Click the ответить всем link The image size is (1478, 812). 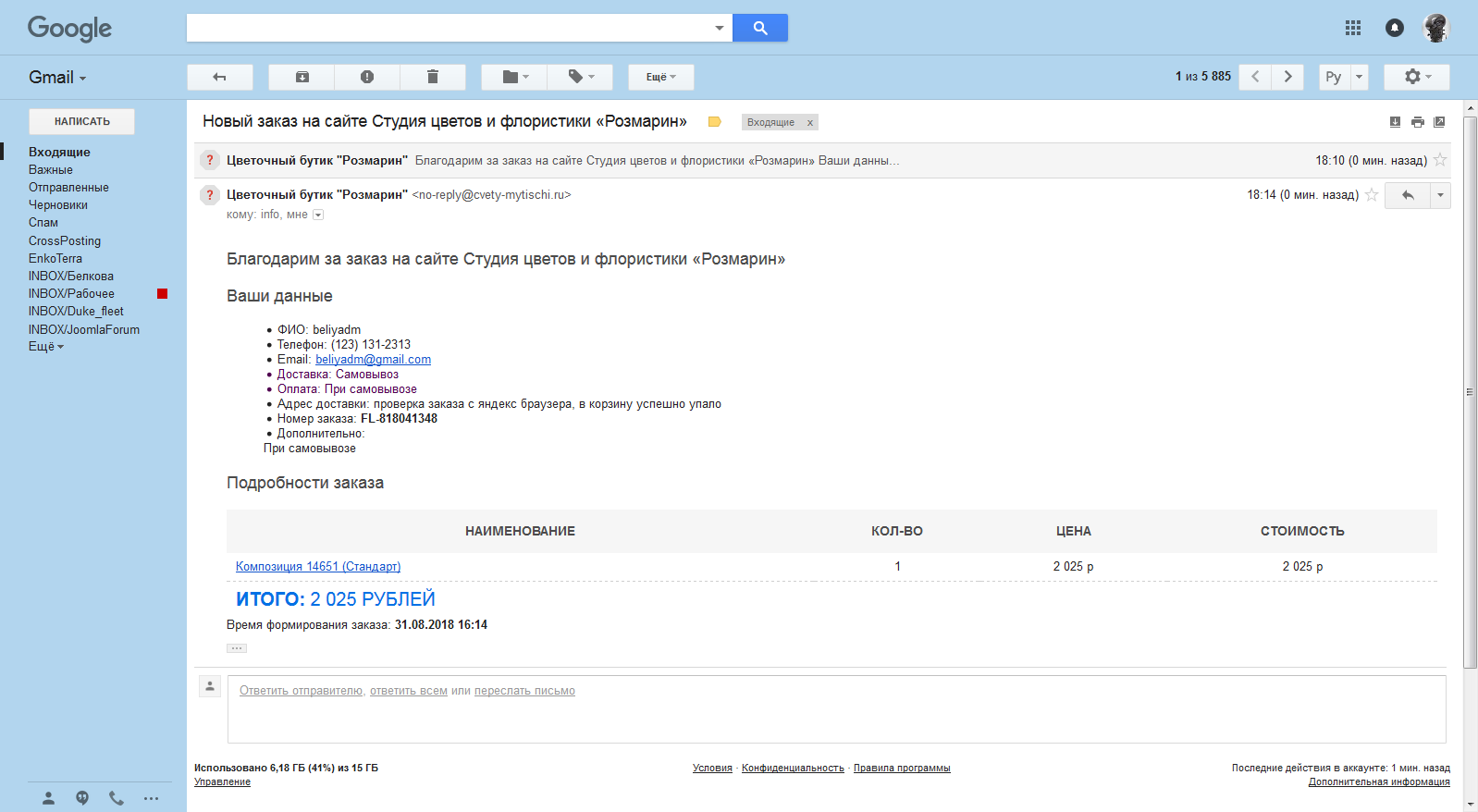coord(409,691)
